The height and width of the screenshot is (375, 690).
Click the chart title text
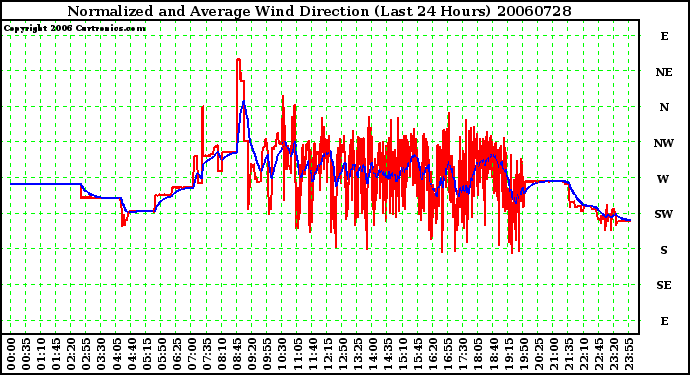pyautogui.click(x=319, y=11)
